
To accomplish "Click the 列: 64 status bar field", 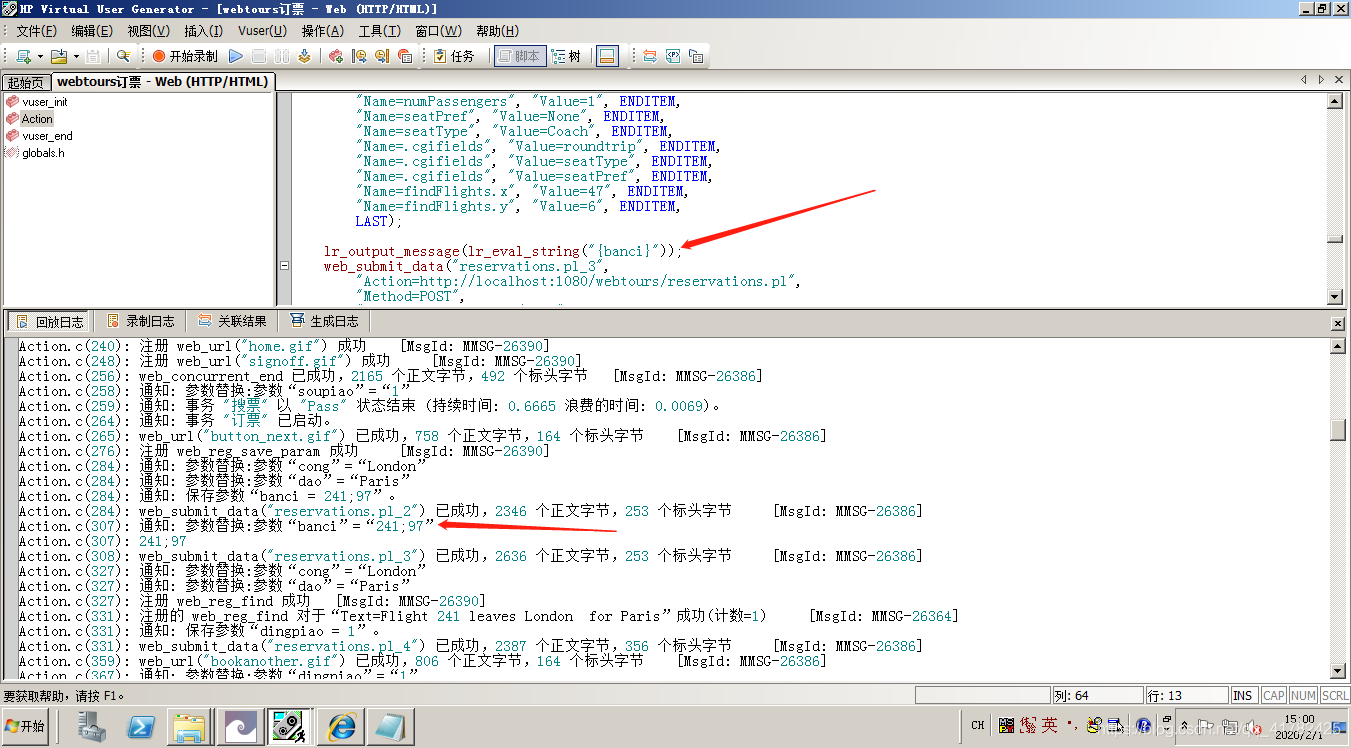I will pos(1097,695).
